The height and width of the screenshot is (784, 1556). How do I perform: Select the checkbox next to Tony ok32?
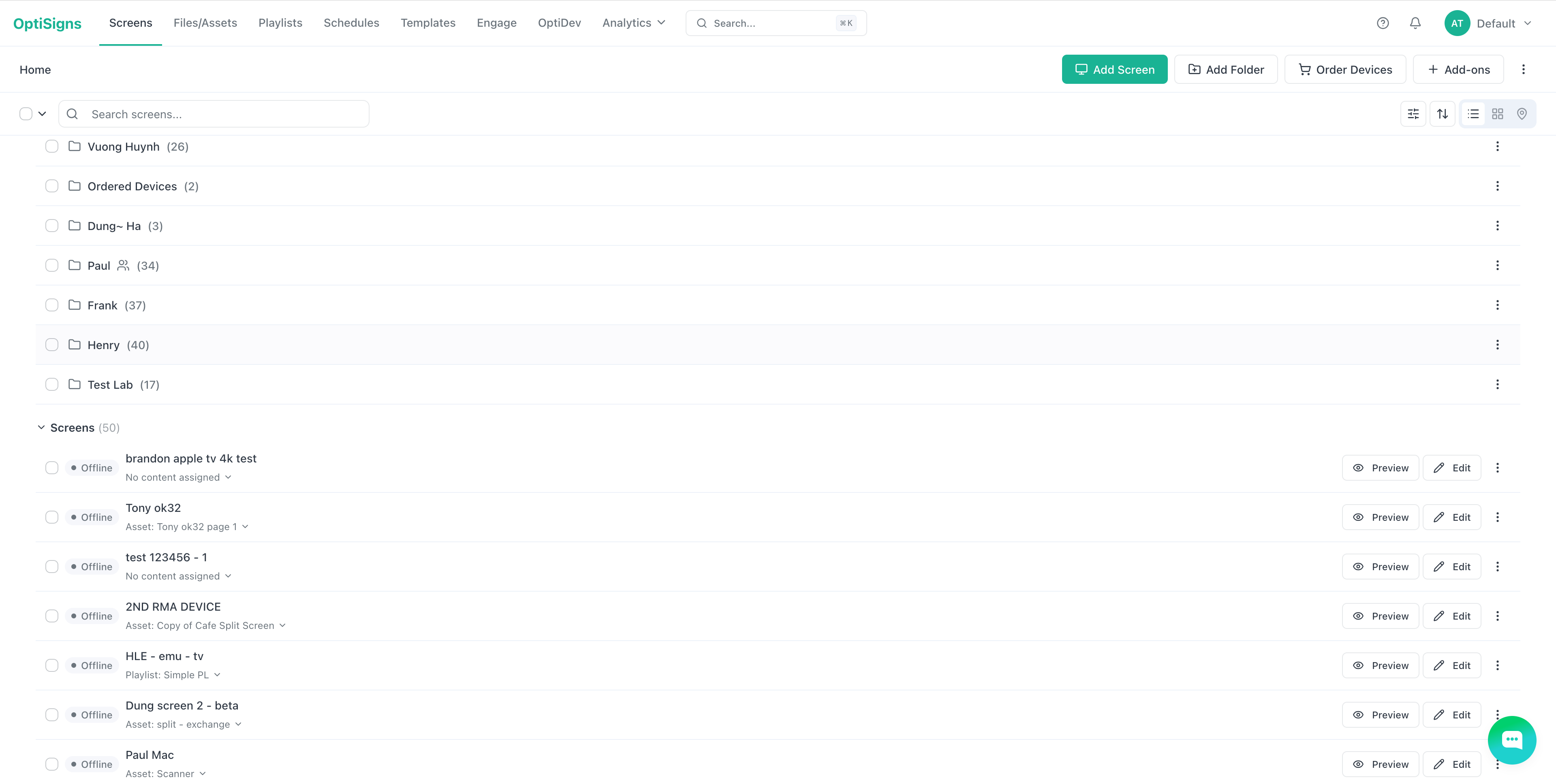pos(52,517)
